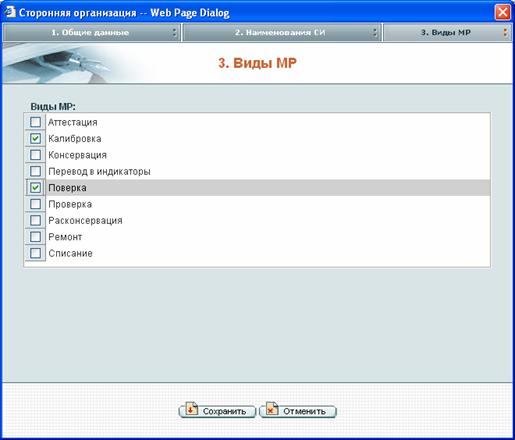Expand arrows on Общие данные tab
The height and width of the screenshot is (440, 515).
tap(174, 32)
